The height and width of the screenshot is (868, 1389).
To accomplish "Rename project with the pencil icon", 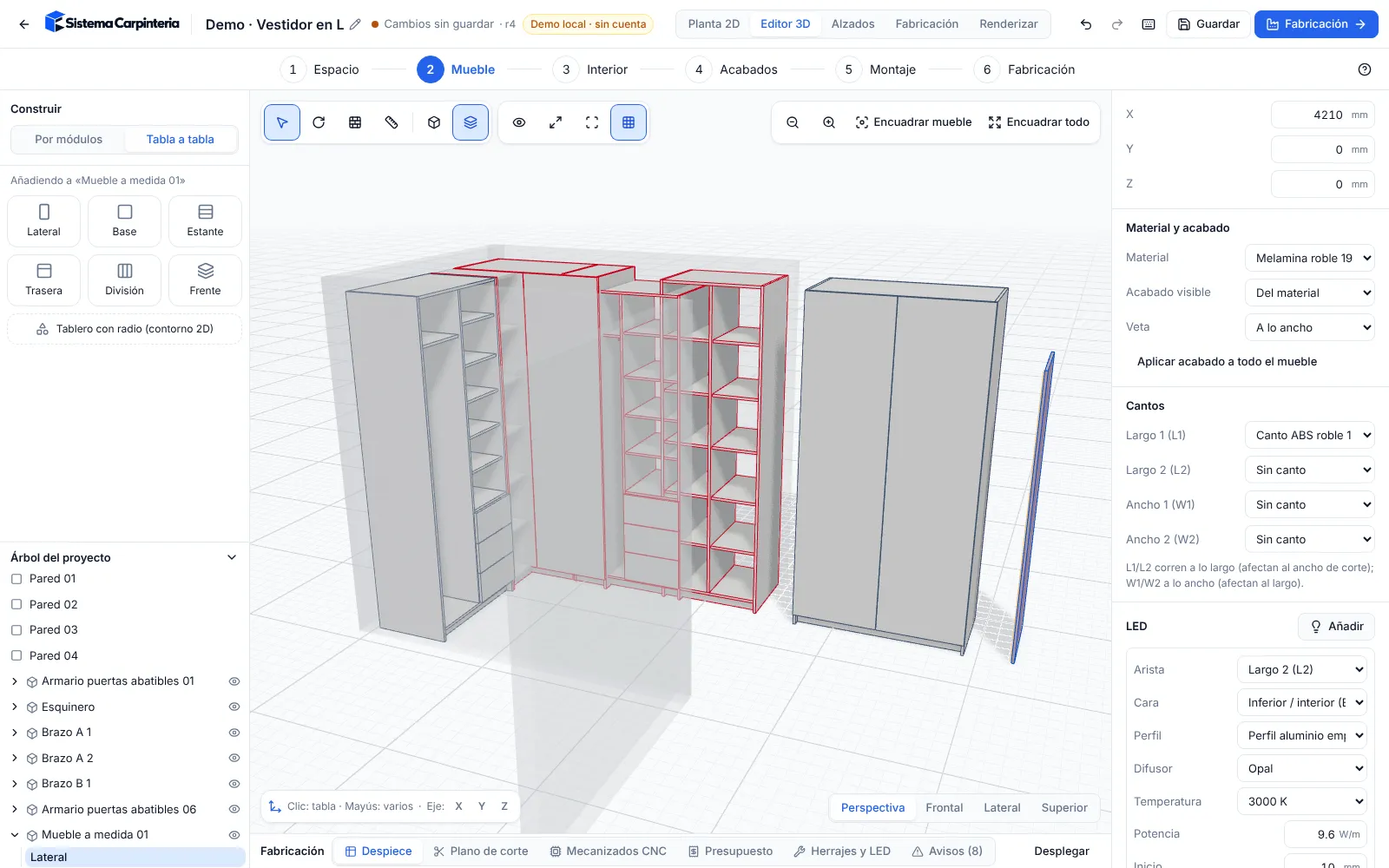I will tap(355, 24).
